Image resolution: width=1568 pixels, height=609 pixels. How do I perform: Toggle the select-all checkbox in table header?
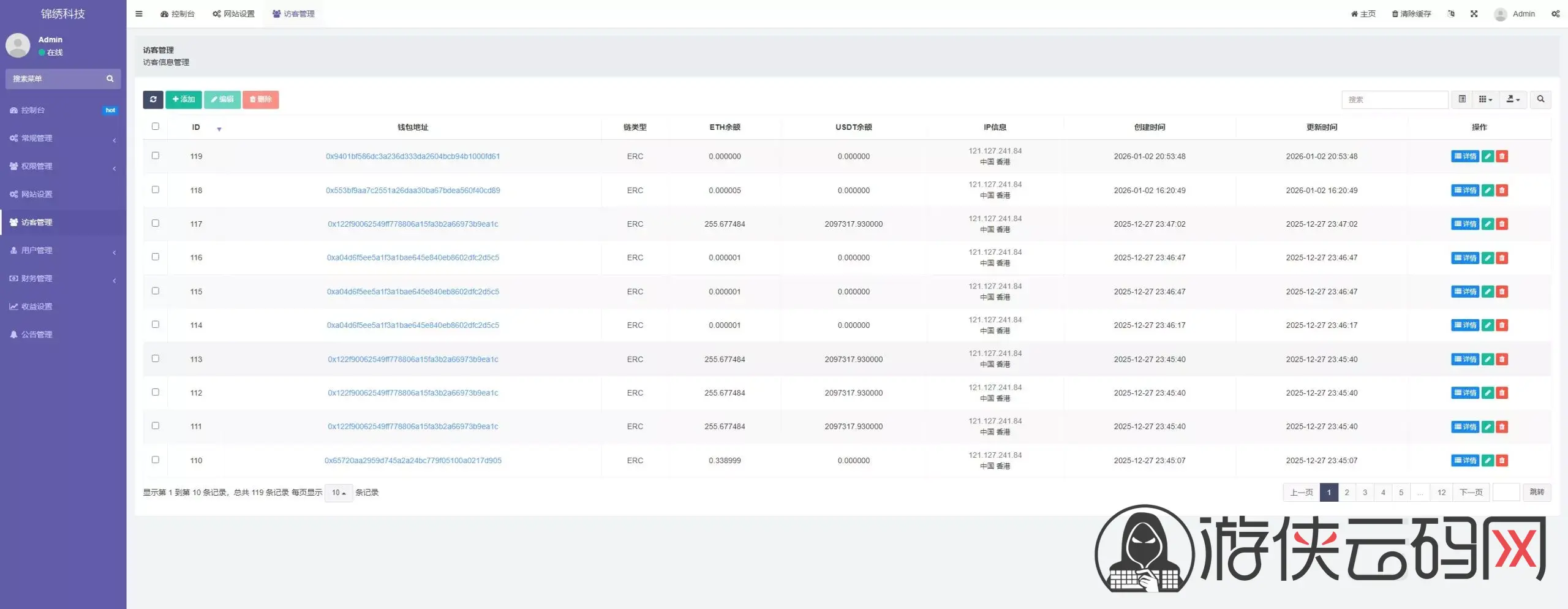coord(156,127)
